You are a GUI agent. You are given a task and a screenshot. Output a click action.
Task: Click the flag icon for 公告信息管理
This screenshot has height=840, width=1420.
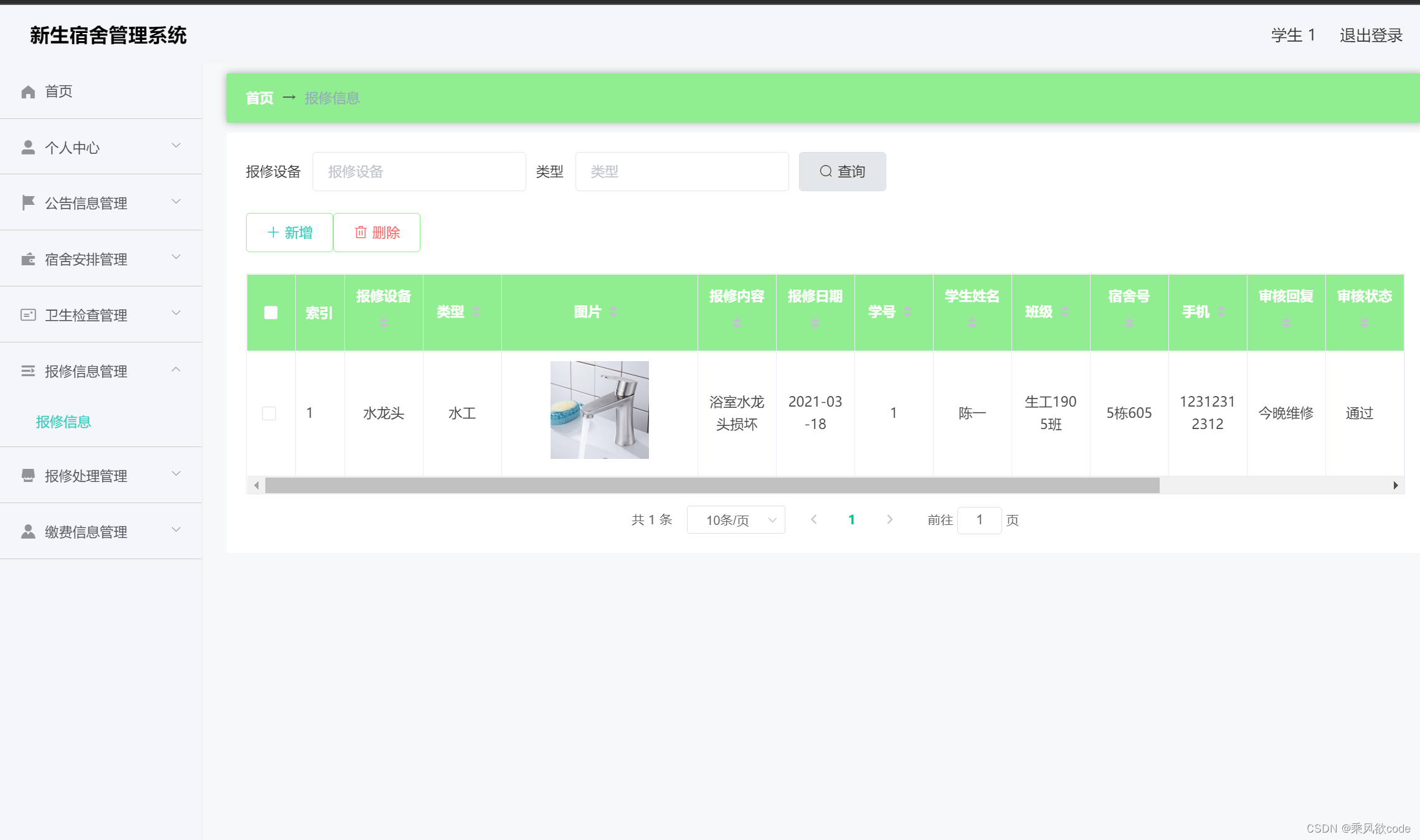click(27, 202)
